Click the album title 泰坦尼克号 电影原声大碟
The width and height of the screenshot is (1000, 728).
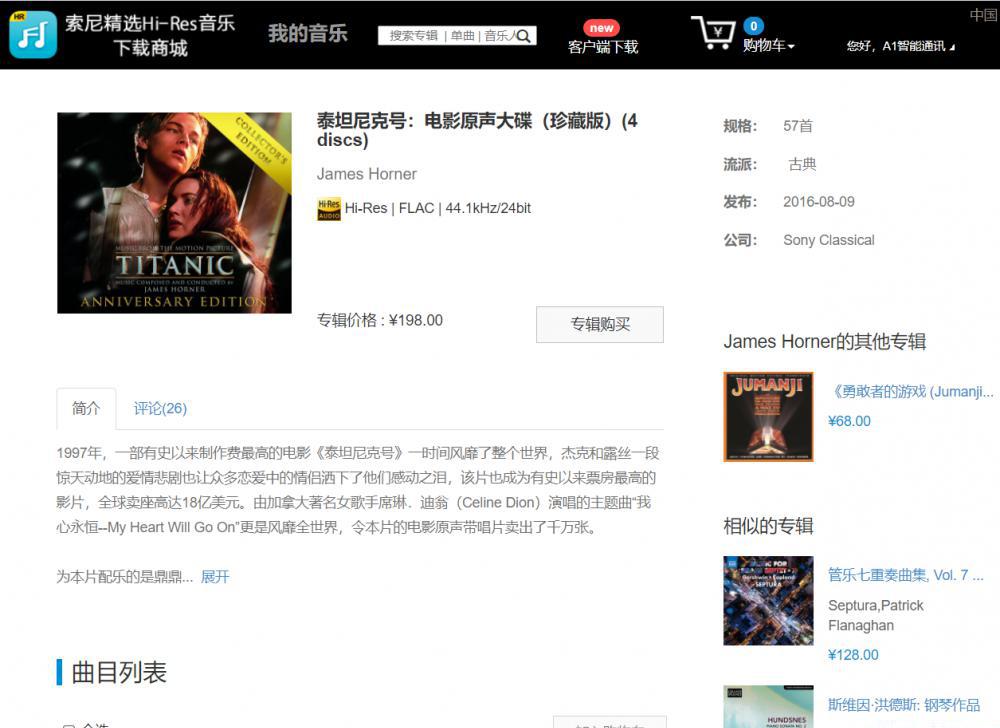477,130
